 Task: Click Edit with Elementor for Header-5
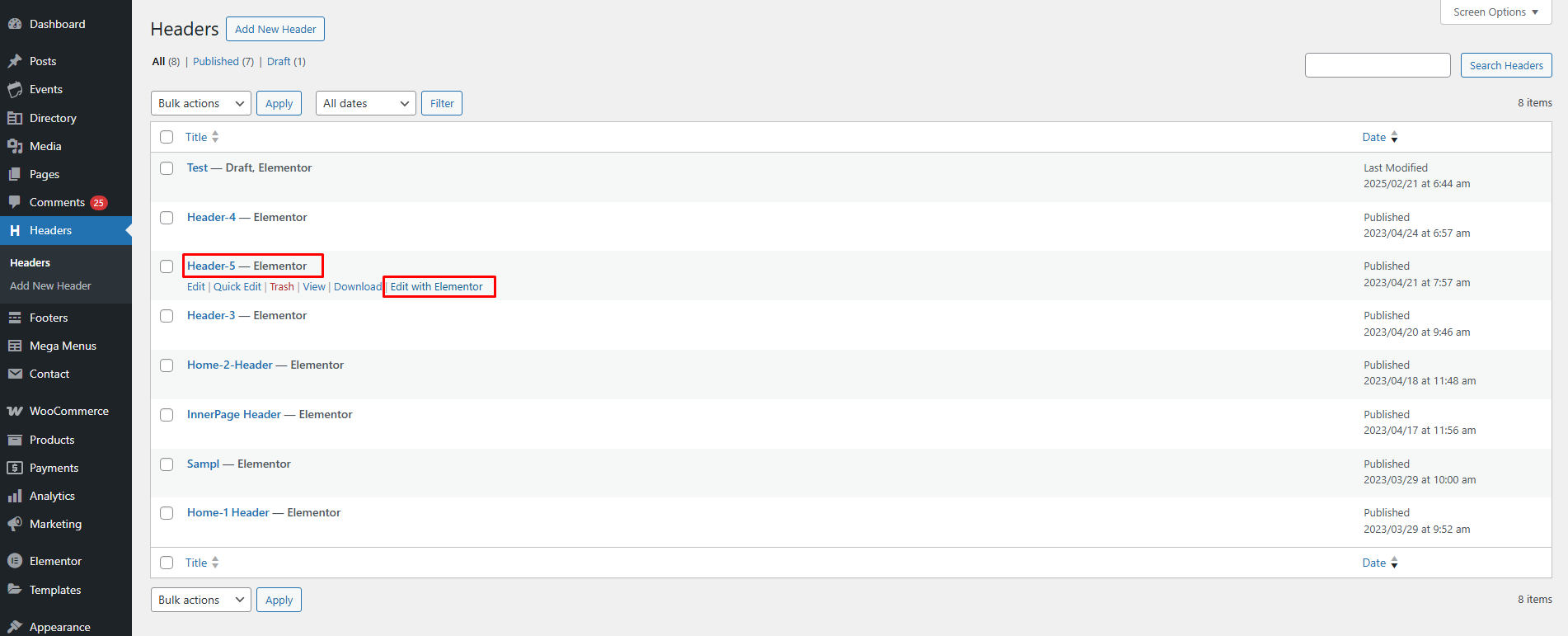437,287
